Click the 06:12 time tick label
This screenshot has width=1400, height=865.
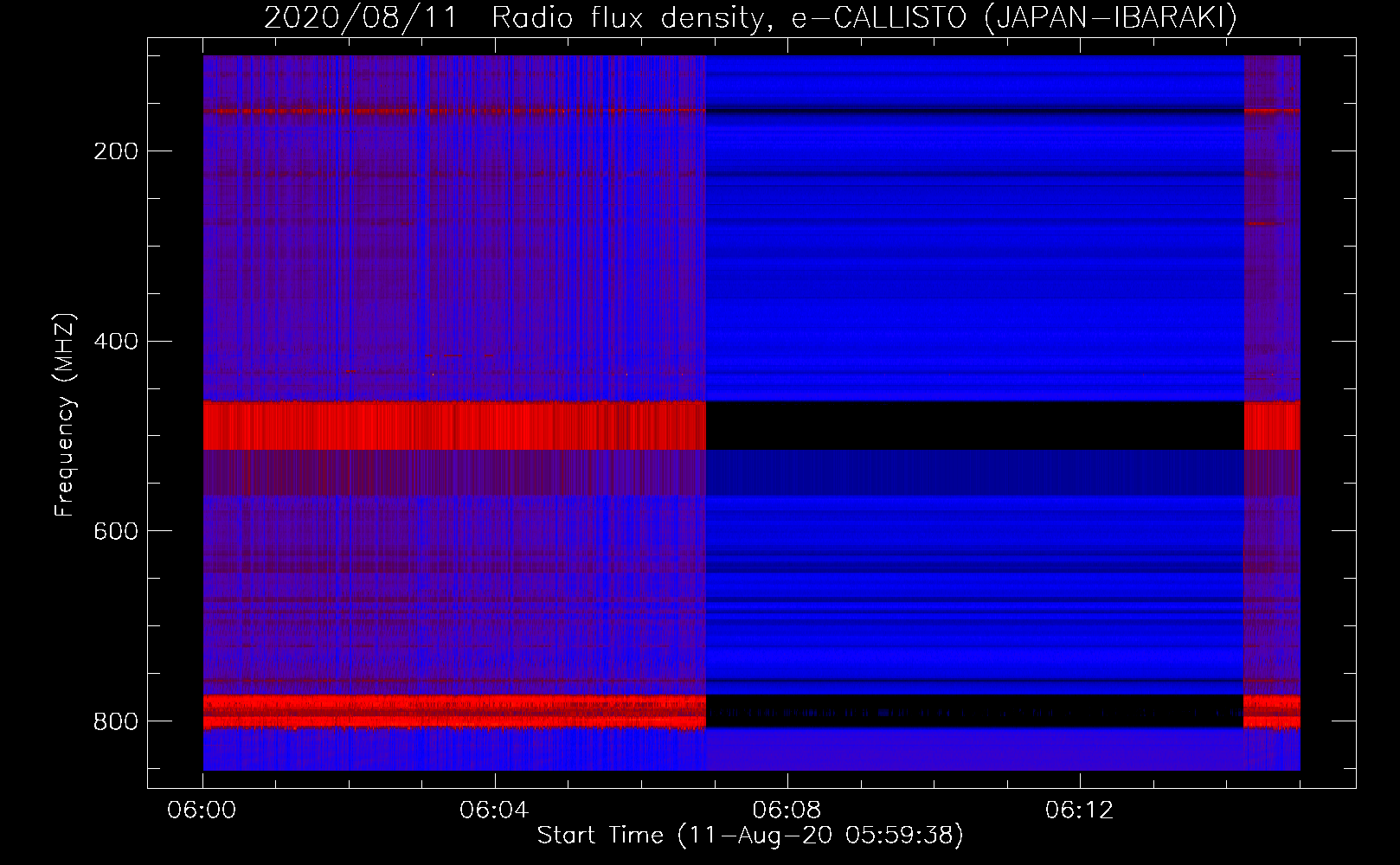point(1079,811)
